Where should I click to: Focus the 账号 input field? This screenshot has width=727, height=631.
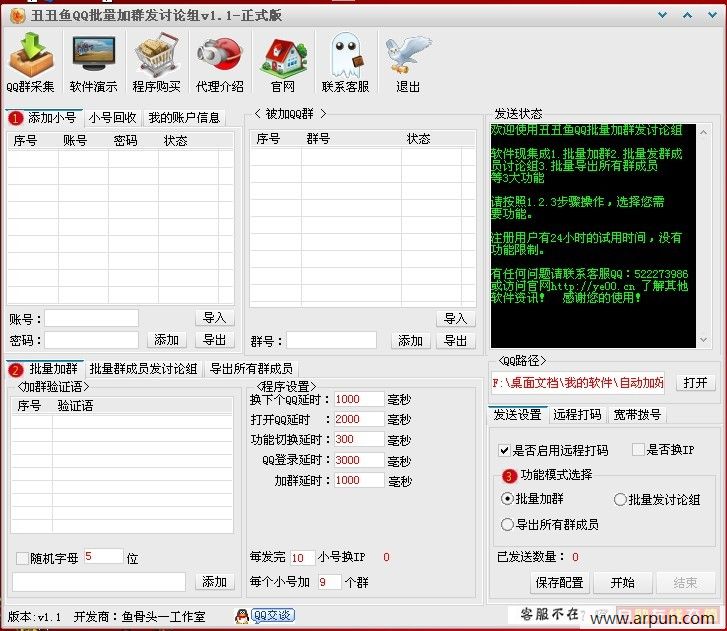(91, 319)
